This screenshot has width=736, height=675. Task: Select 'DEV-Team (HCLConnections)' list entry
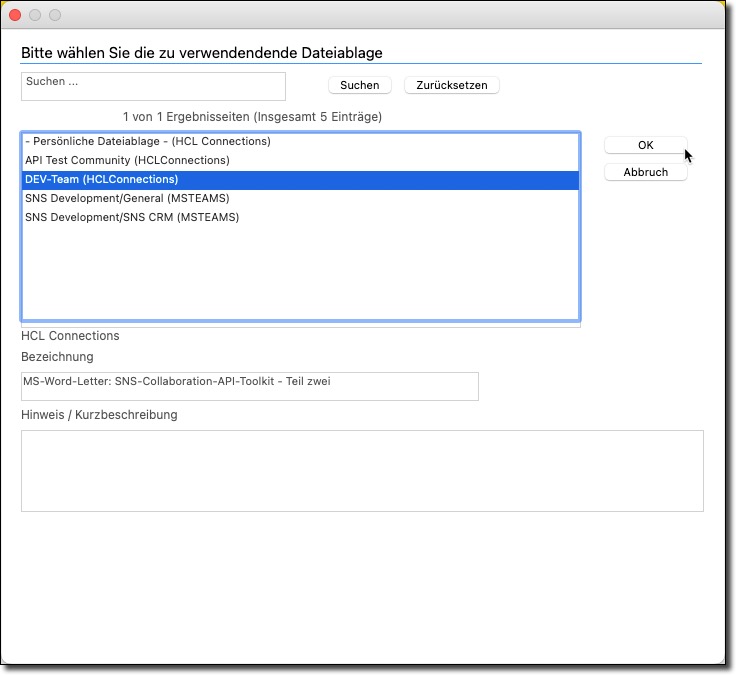[300, 180]
